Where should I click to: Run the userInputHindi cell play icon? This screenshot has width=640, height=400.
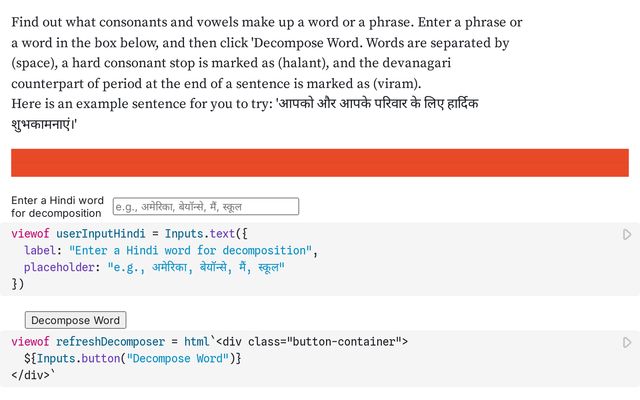627,234
